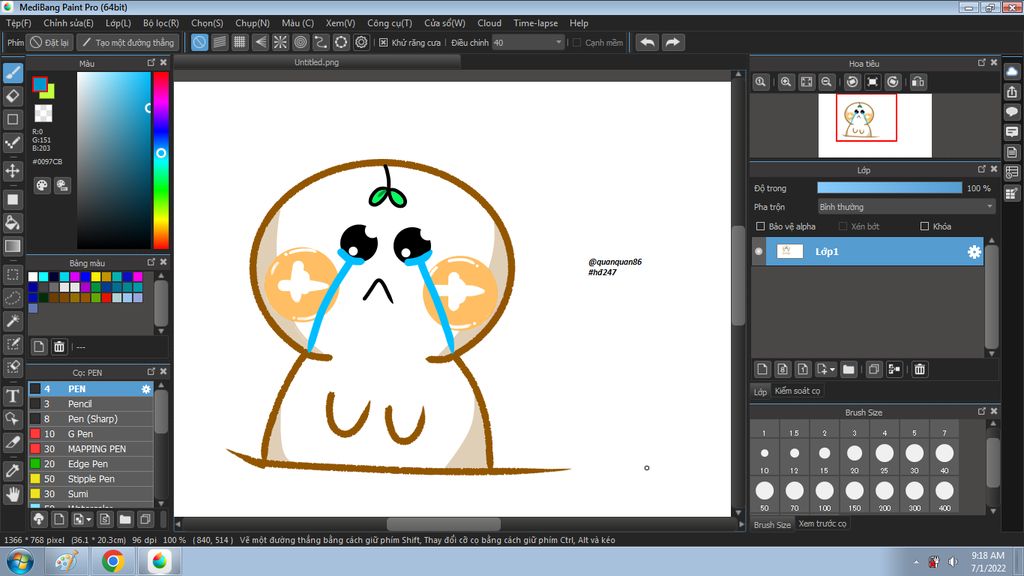Toggle the Khử răng cưa checkbox

point(383,43)
